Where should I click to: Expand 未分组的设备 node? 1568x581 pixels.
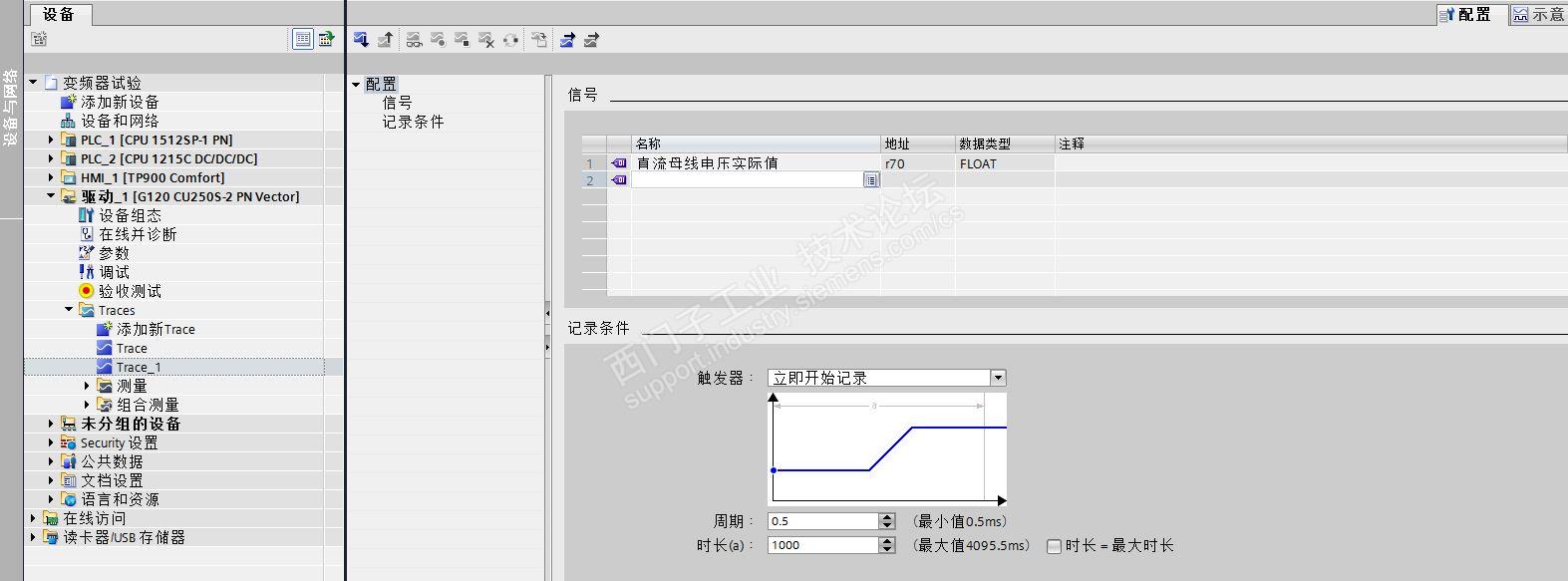click(x=51, y=424)
